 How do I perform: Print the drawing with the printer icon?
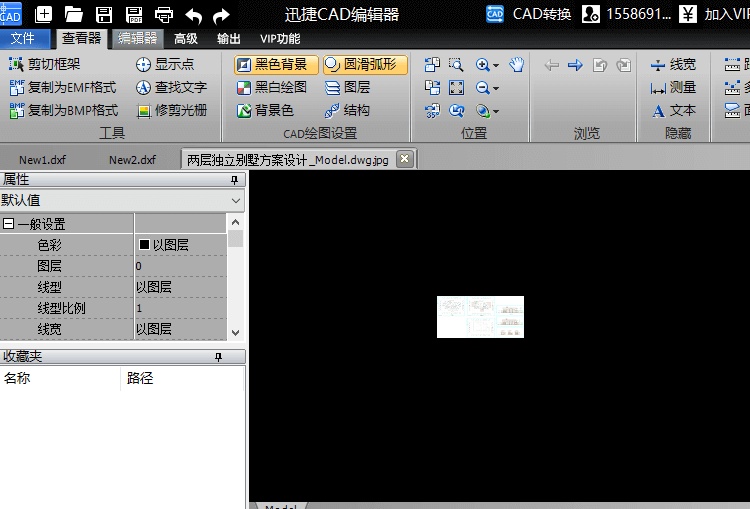click(x=164, y=15)
